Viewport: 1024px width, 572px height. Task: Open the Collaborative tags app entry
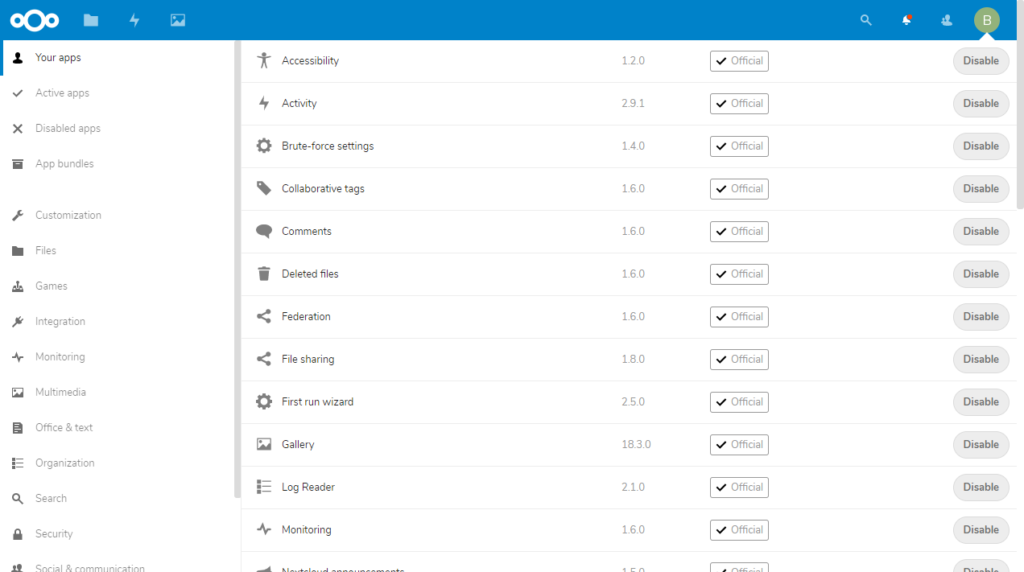click(x=323, y=189)
